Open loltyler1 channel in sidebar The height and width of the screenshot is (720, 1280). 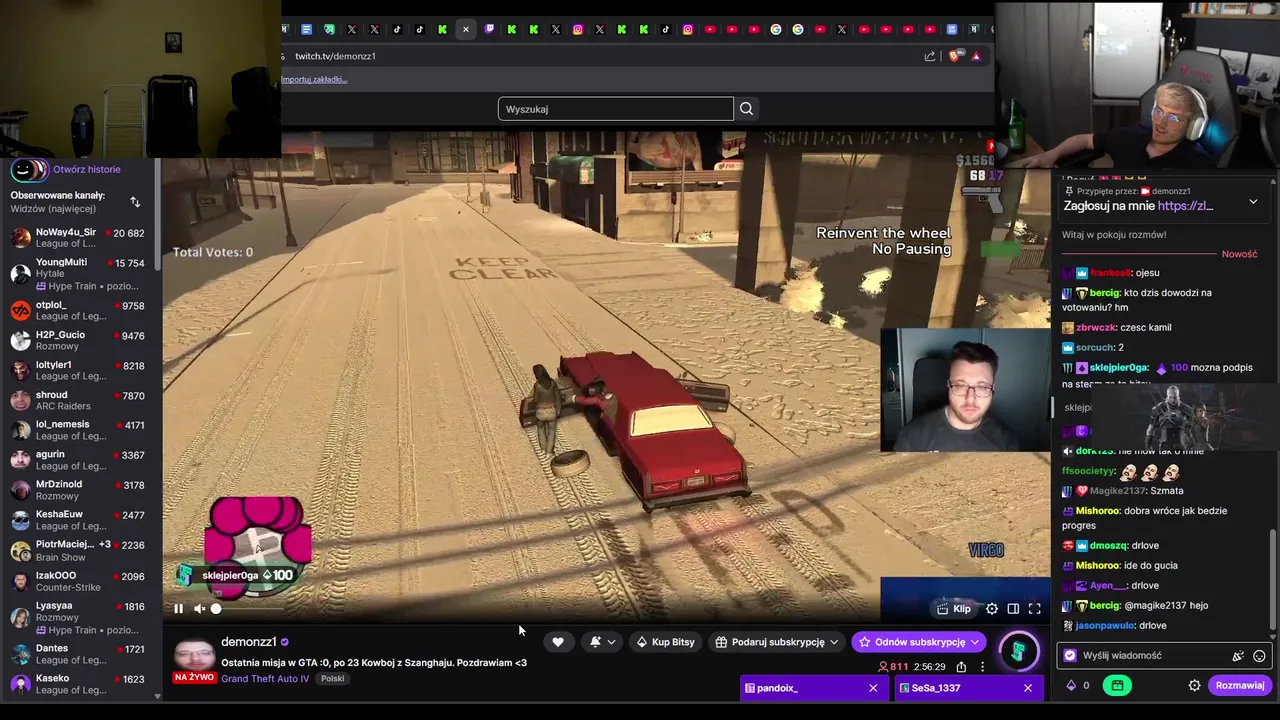pyautogui.click(x=80, y=370)
